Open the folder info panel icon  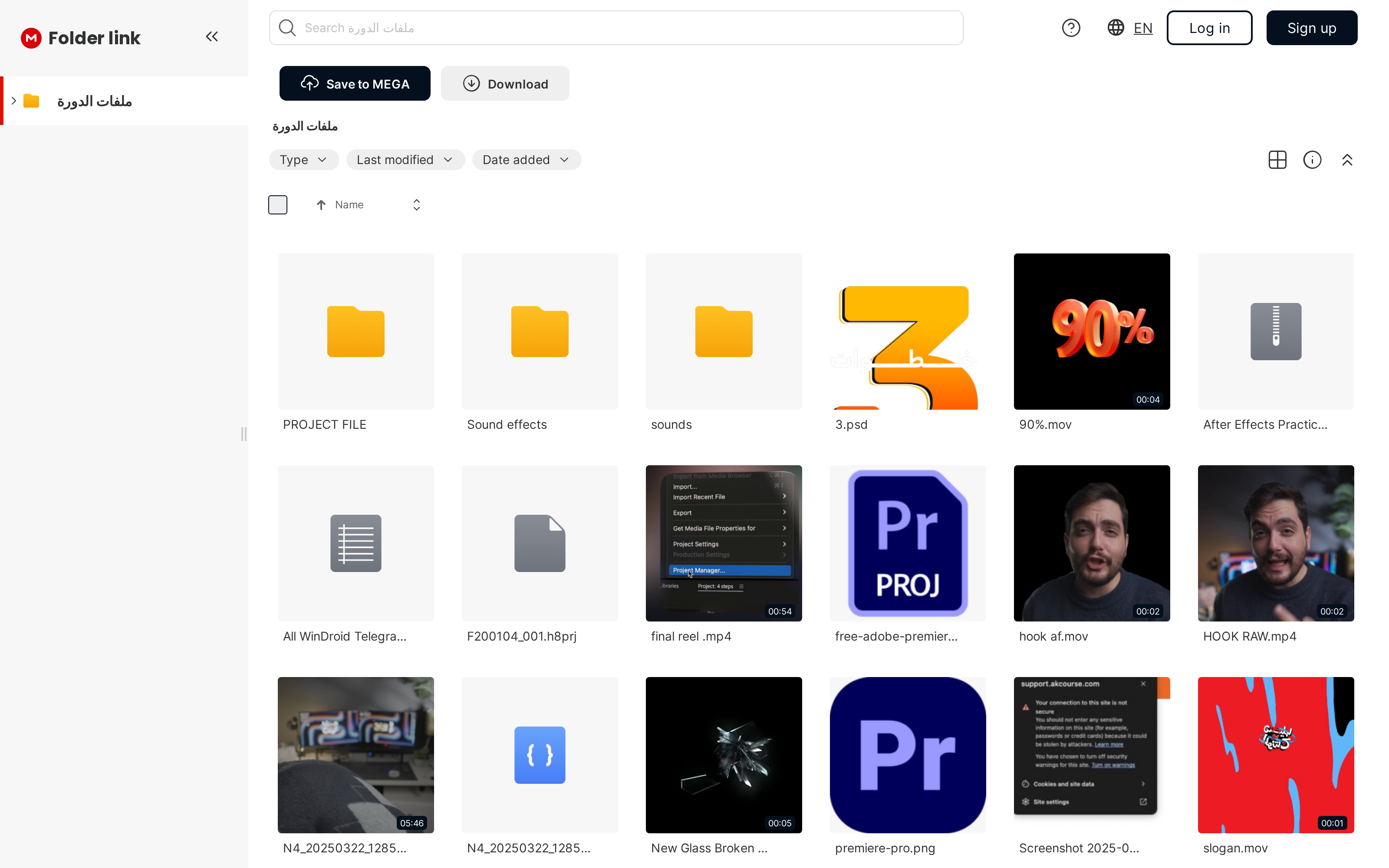[x=1312, y=160]
